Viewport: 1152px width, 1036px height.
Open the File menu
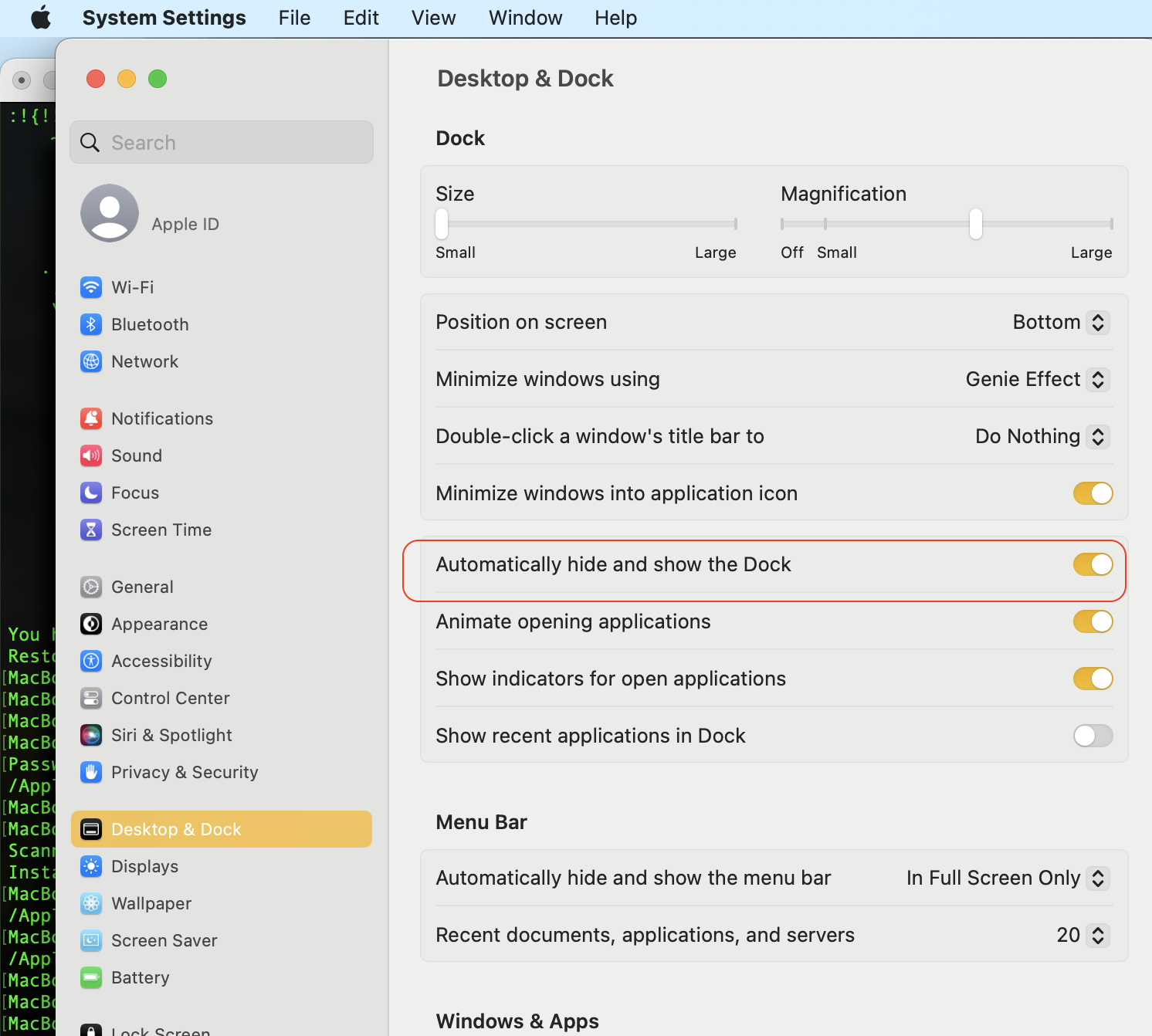294,18
